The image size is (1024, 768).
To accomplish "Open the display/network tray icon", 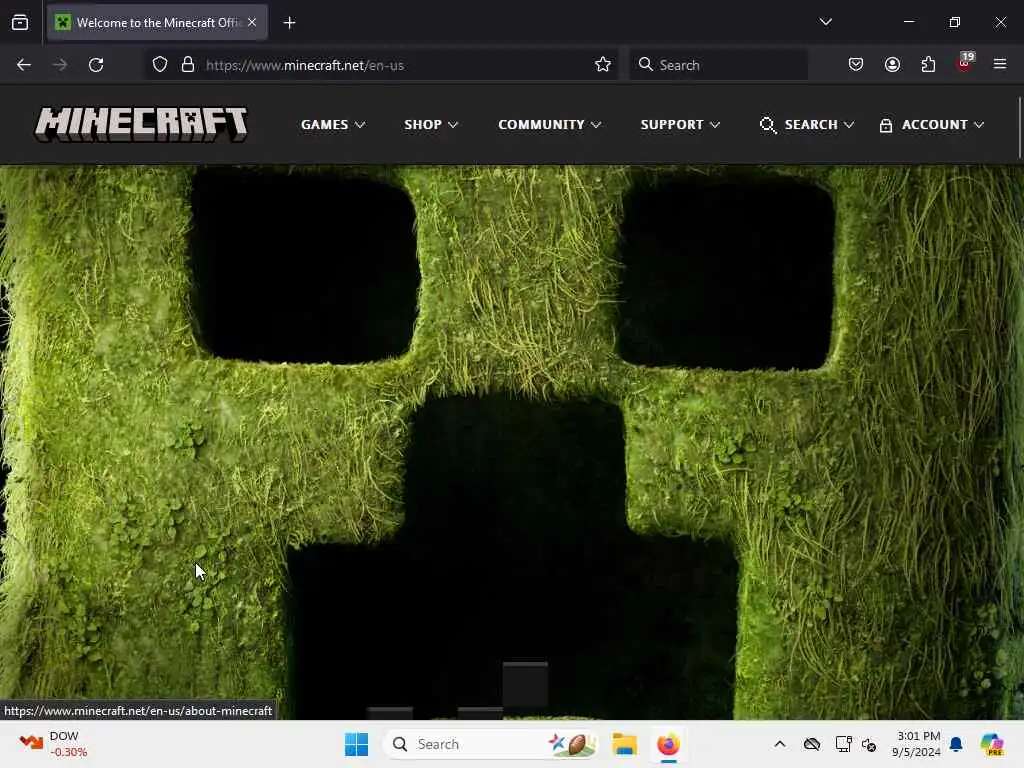I will (843, 744).
